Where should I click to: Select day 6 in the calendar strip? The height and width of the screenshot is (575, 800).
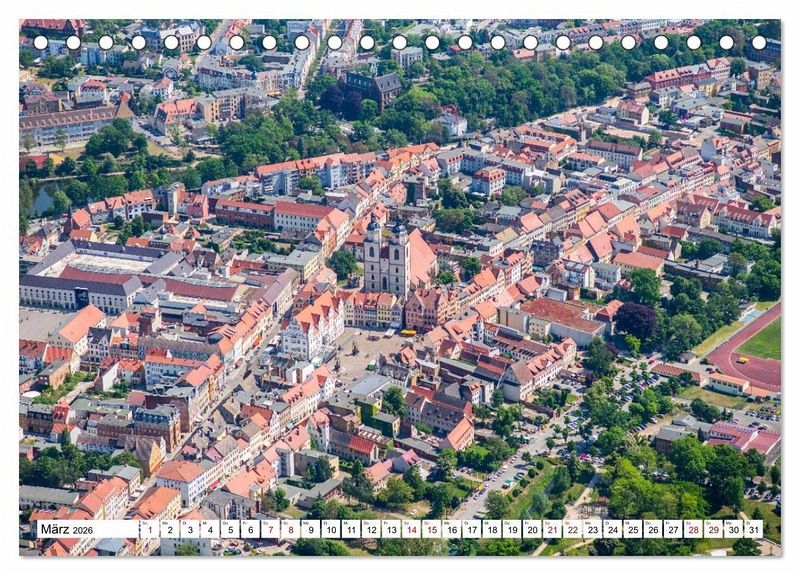pyautogui.click(x=250, y=529)
